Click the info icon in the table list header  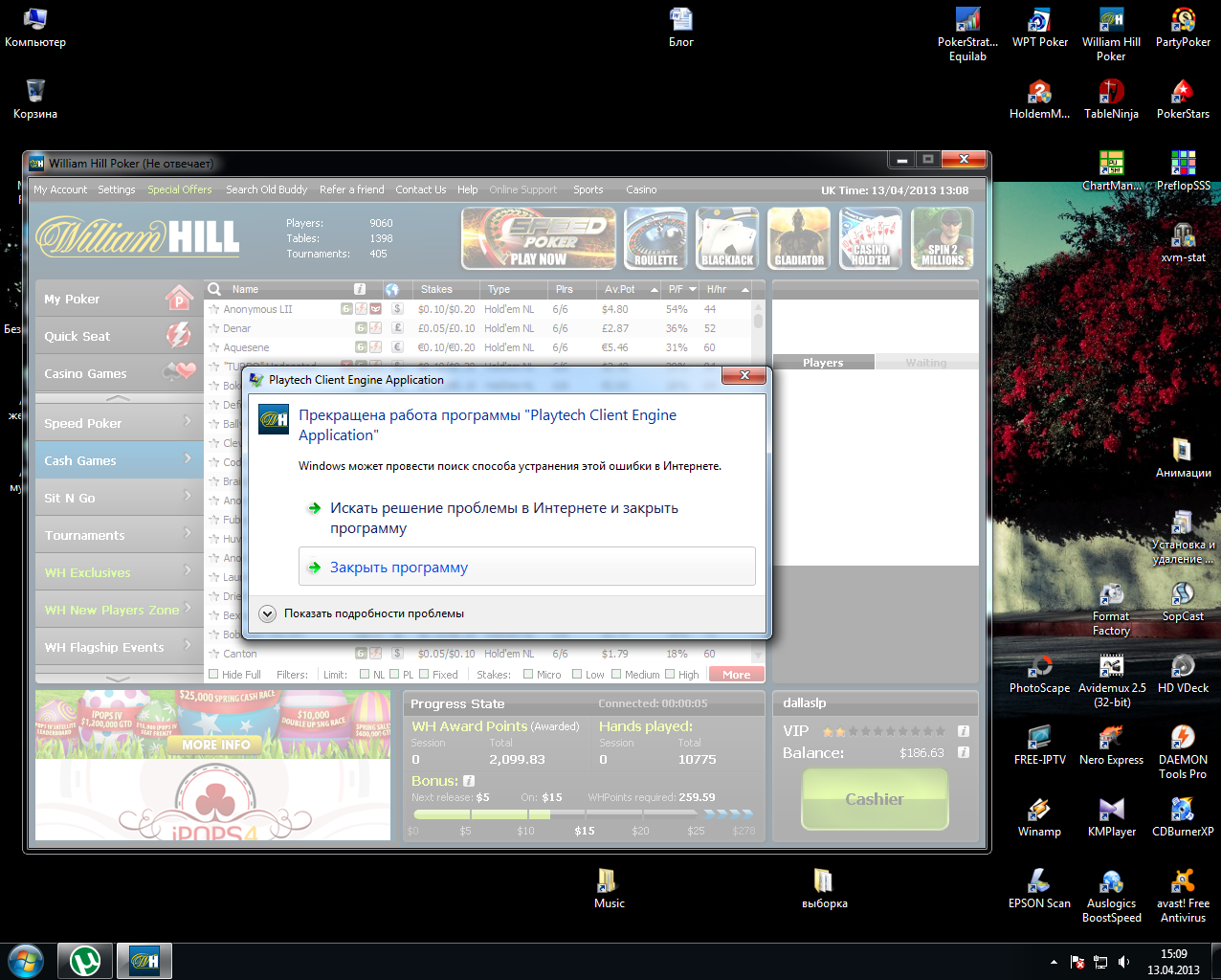click(x=360, y=289)
